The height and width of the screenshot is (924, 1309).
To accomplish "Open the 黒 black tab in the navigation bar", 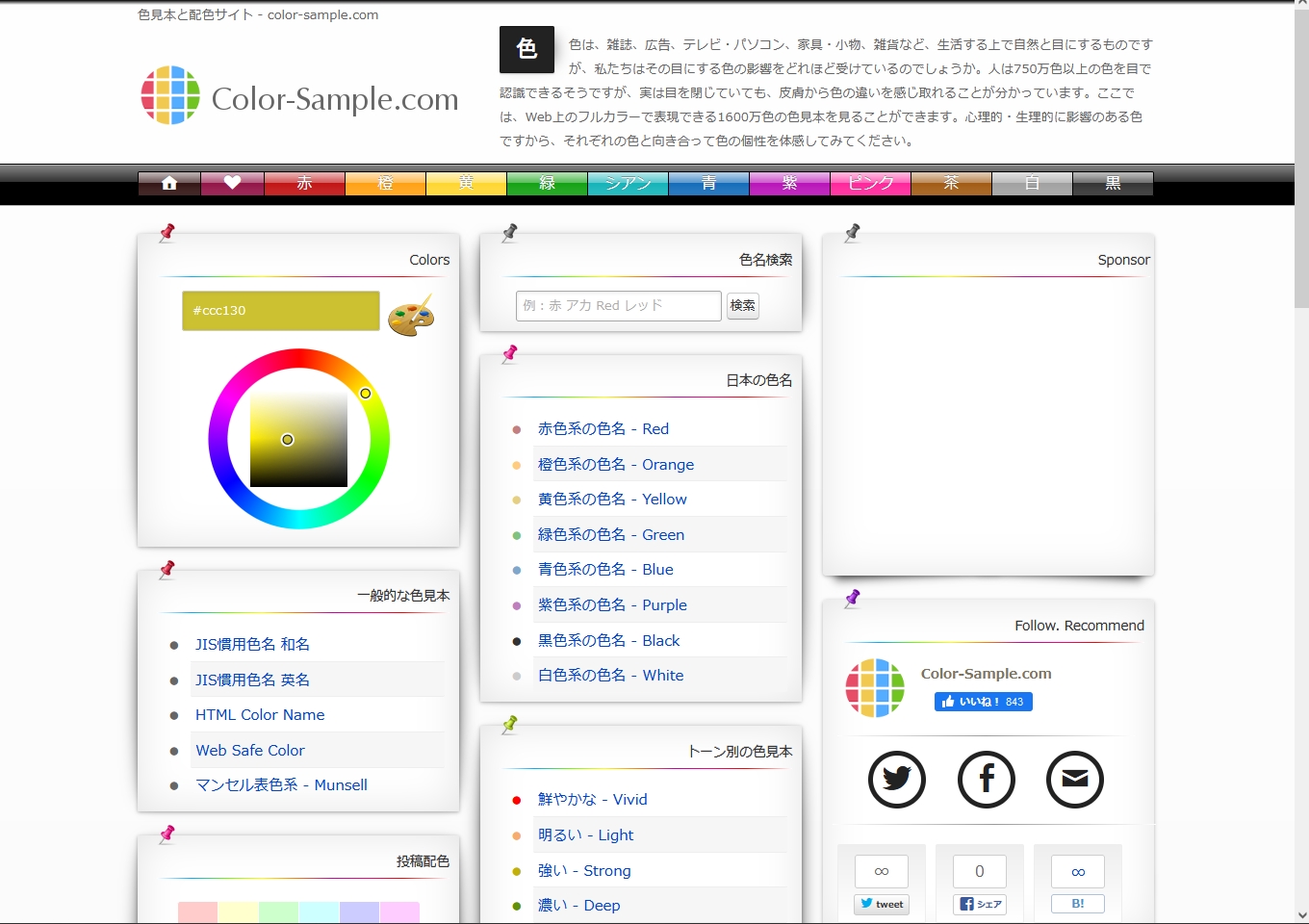I will click(1113, 183).
